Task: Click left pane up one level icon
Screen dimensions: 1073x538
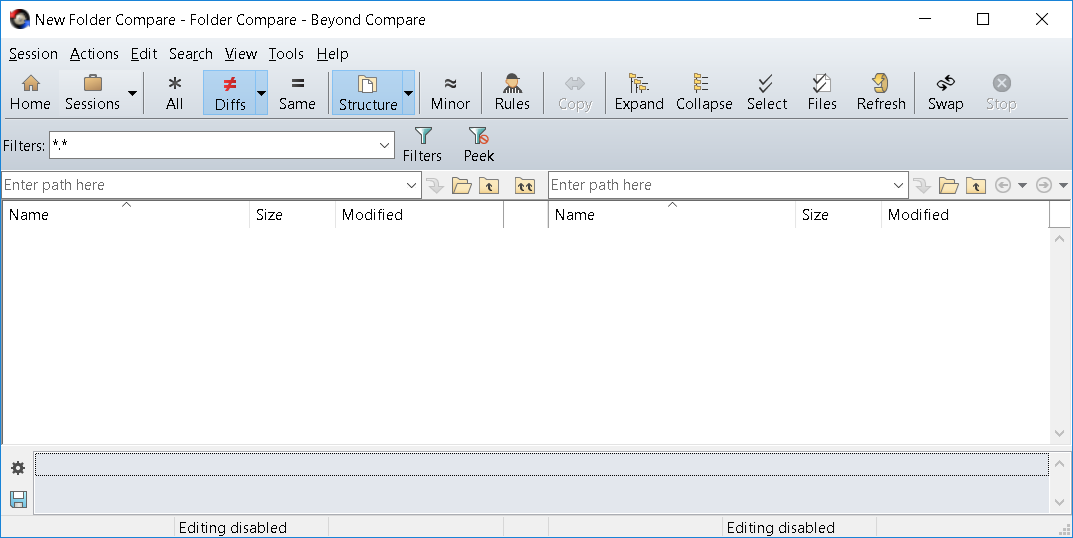Action: point(489,185)
